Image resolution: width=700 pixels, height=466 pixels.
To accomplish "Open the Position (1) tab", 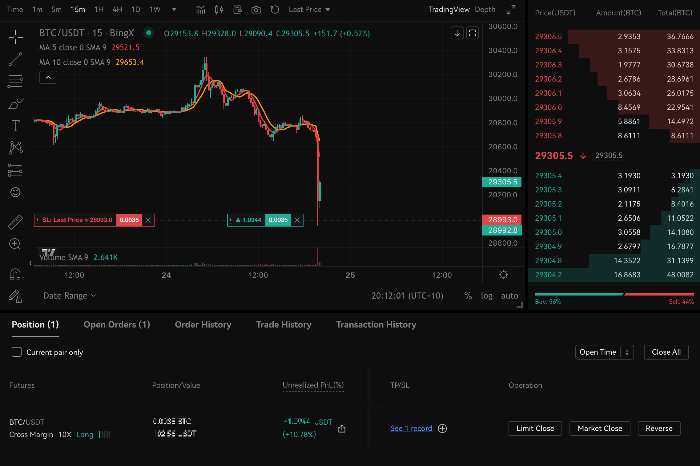I will tap(35, 325).
